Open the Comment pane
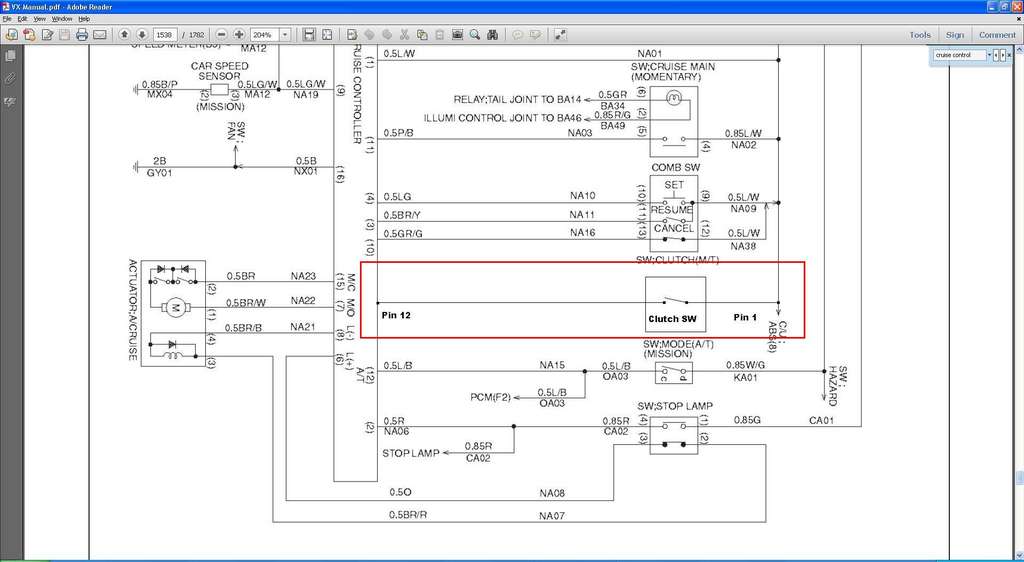 point(997,35)
